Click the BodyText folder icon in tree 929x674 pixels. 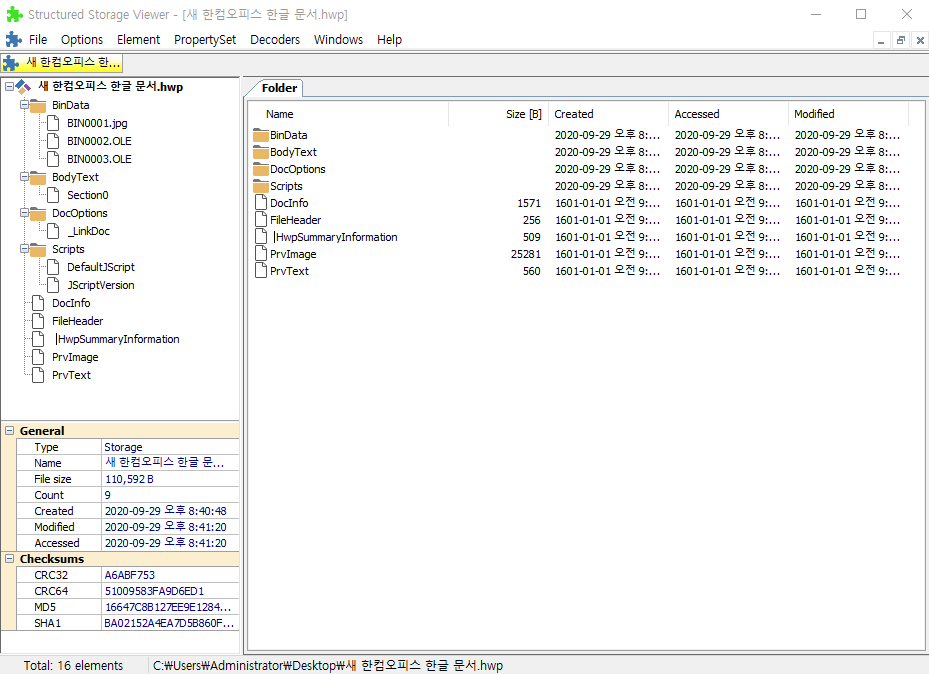pos(38,177)
